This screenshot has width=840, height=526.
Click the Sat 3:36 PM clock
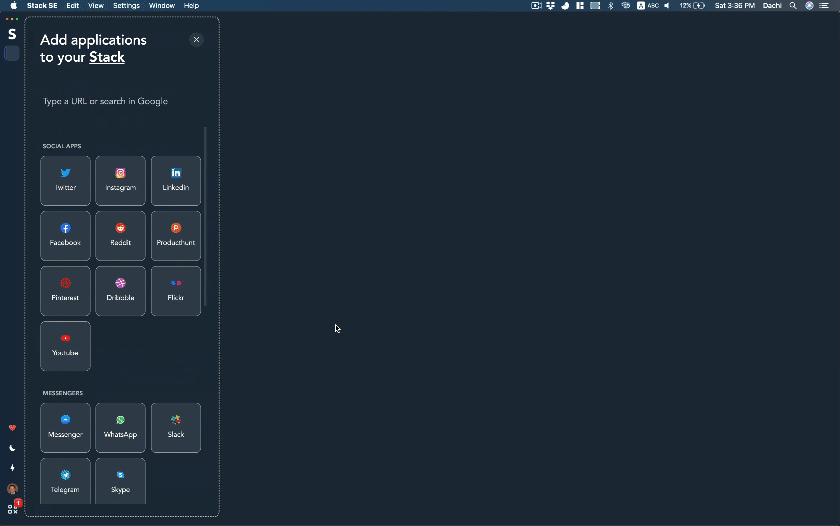[734, 5]
